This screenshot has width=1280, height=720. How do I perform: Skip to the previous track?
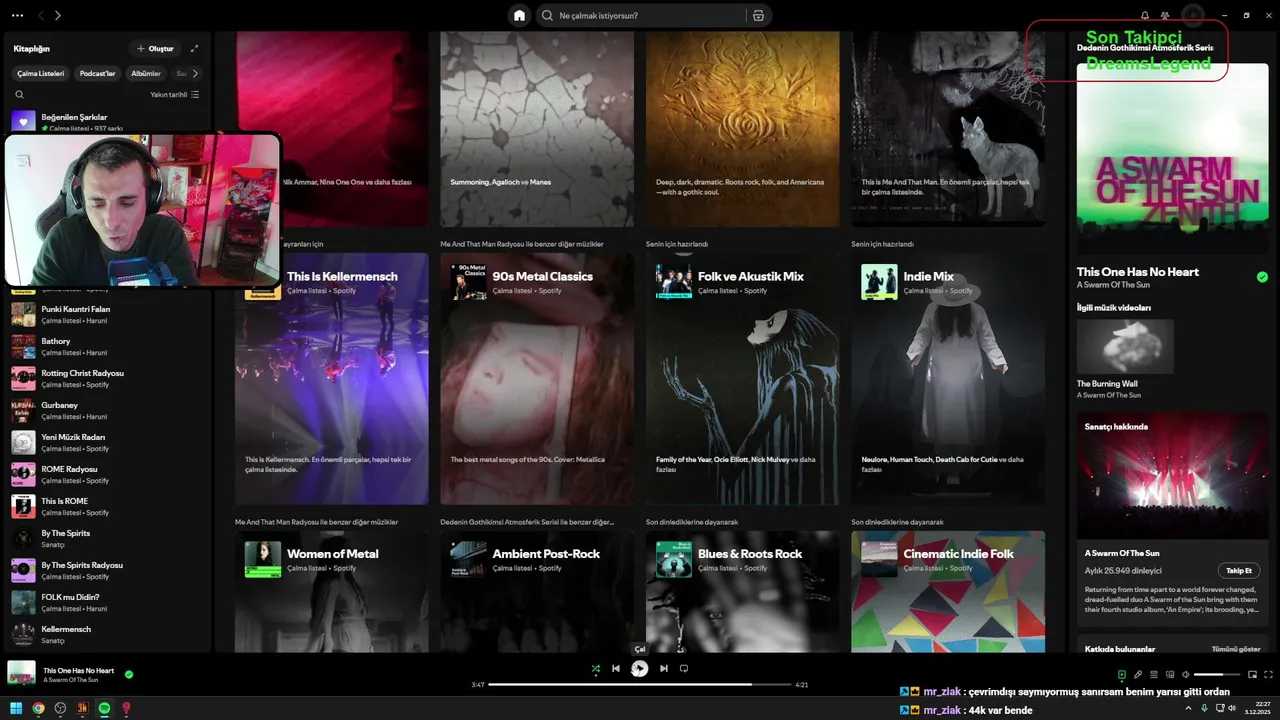[x=616, y=668]
